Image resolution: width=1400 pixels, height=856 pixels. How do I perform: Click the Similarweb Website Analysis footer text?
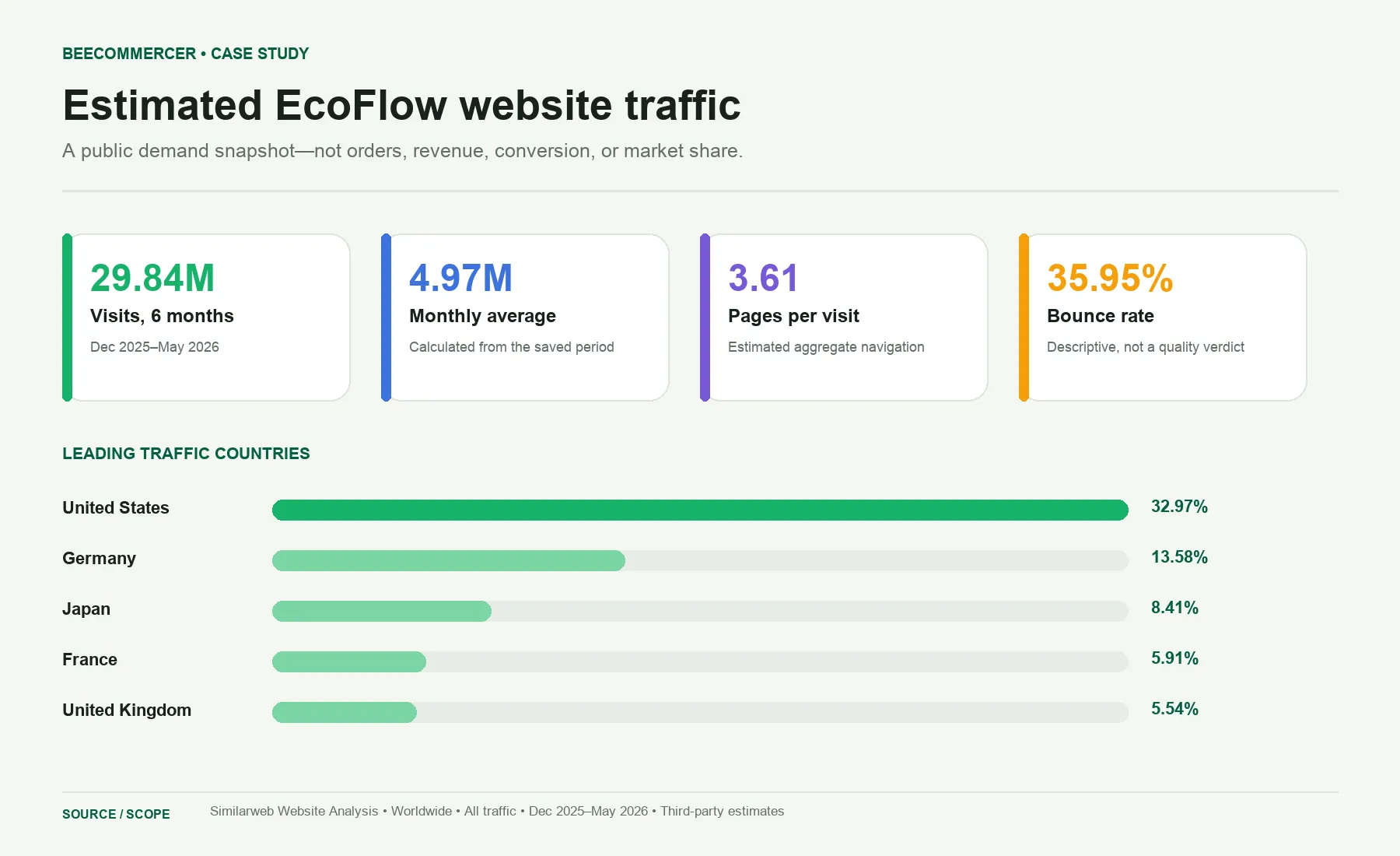coord(497,811)
